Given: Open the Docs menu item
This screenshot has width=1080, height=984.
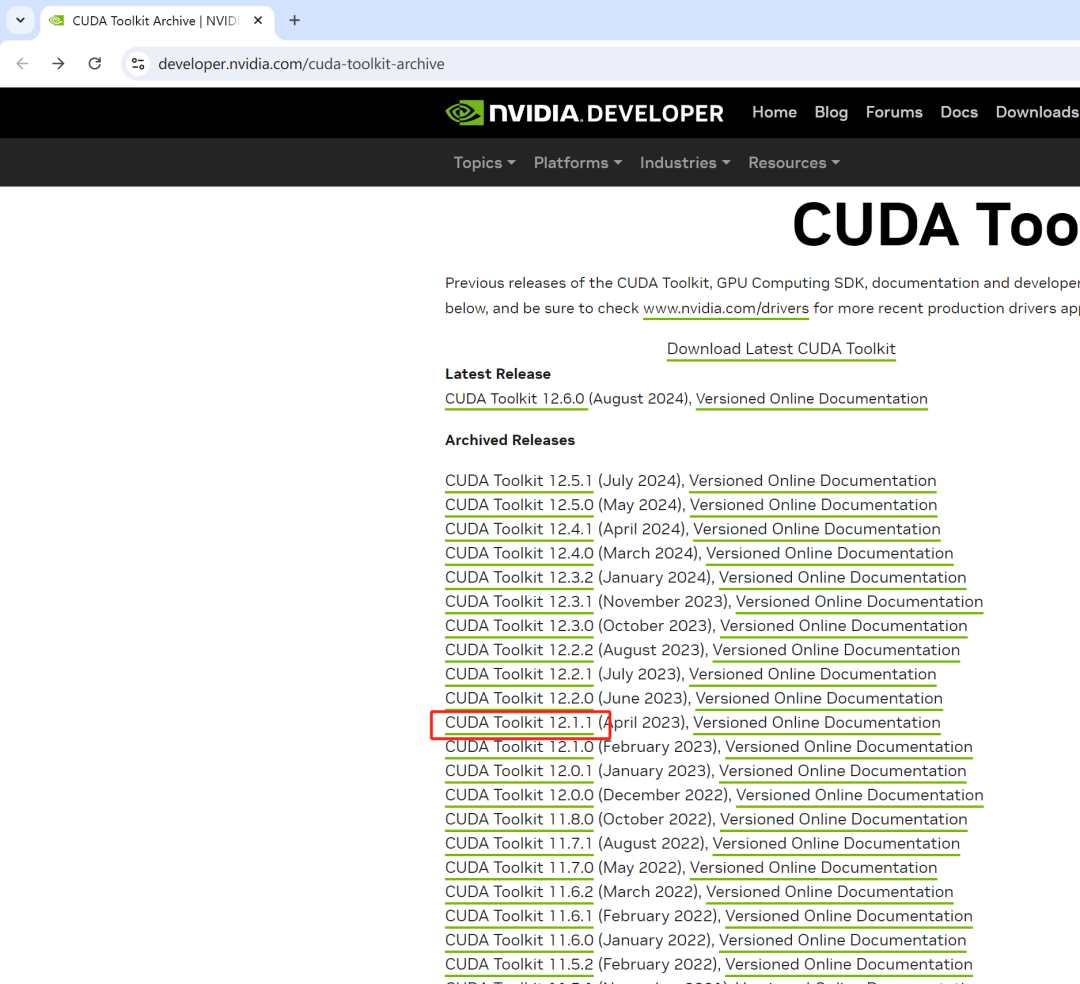Looking at the screenshot, I should point(959,112).
